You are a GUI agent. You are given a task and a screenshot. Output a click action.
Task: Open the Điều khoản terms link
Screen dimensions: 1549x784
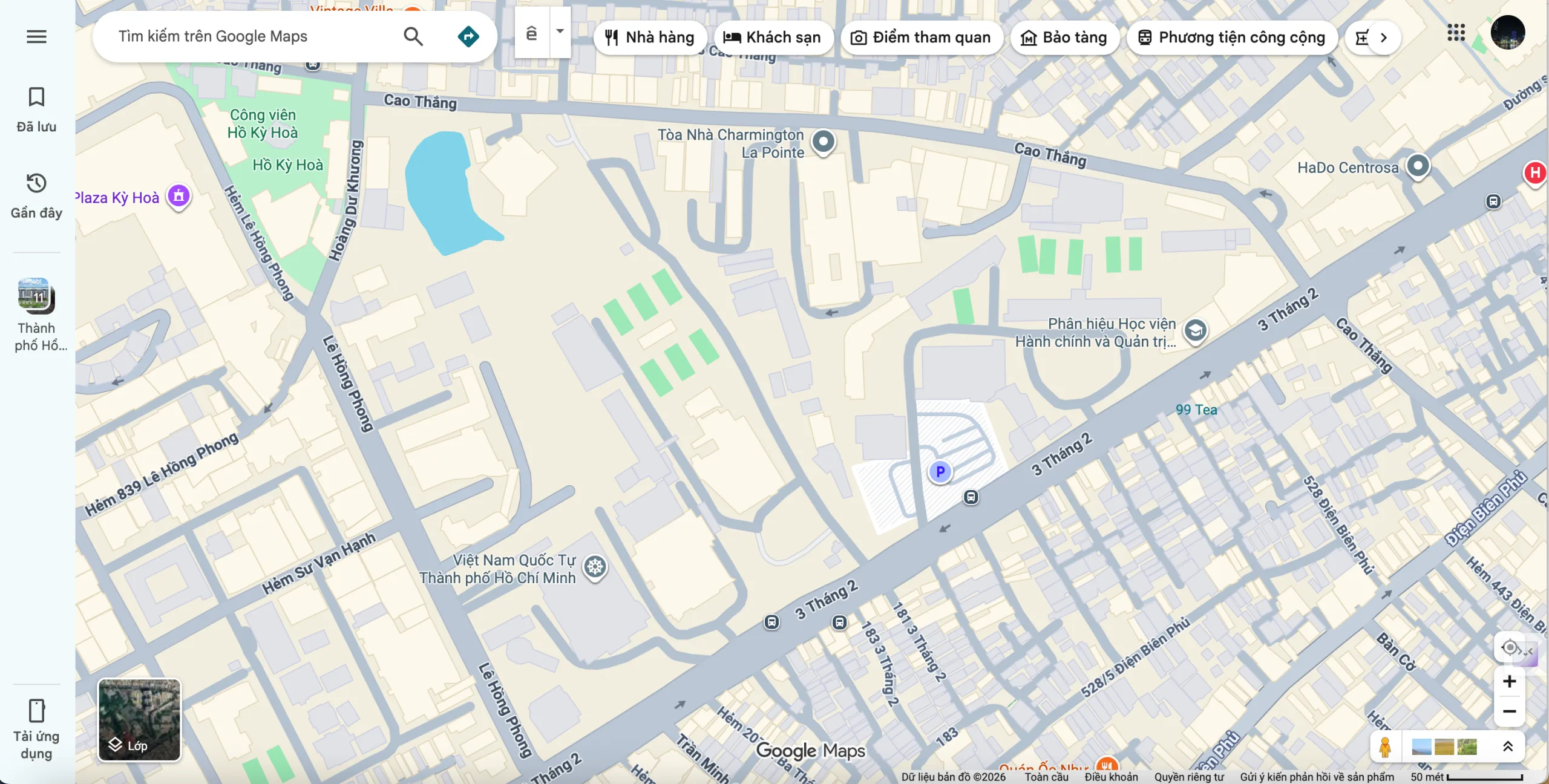pyautogui.click(x=1111, y=777)
